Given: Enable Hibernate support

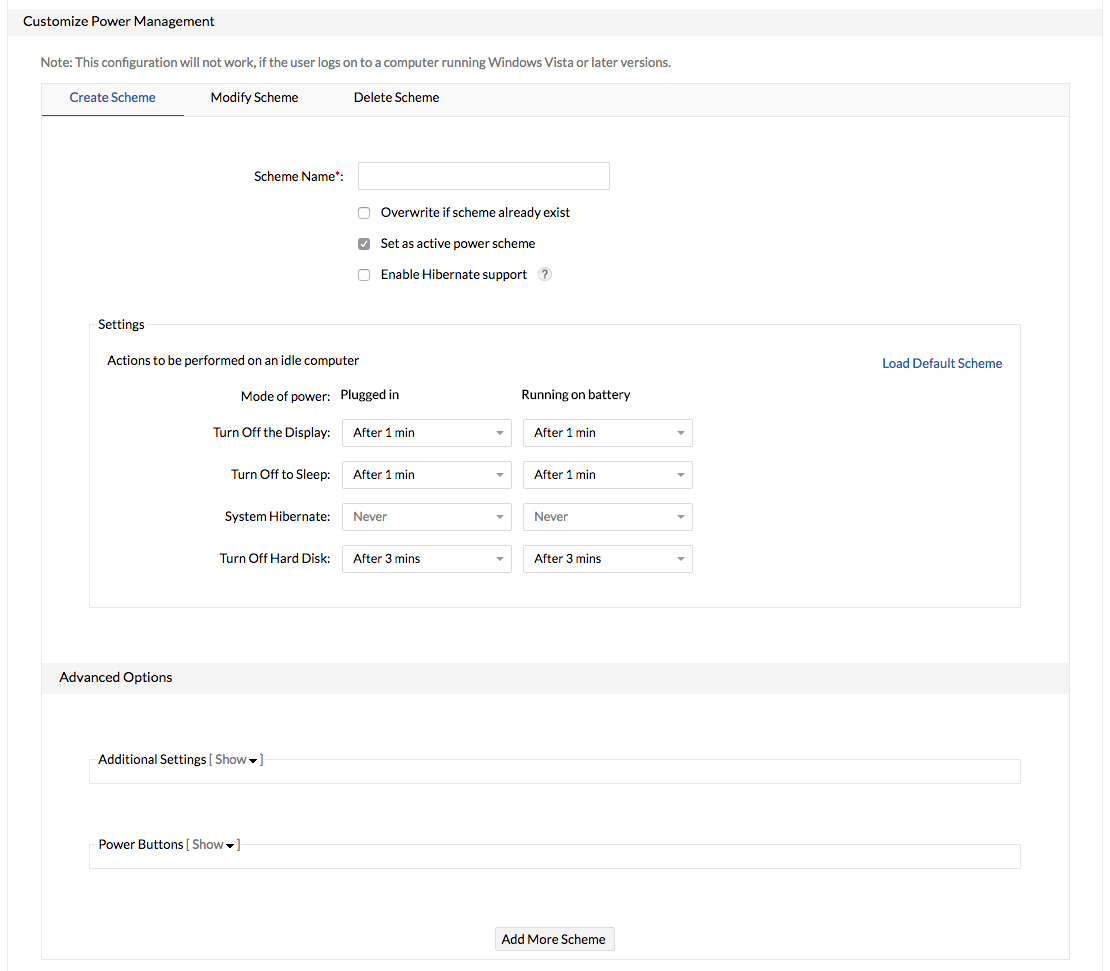Looking at the screenshot, I should [364, 274].
